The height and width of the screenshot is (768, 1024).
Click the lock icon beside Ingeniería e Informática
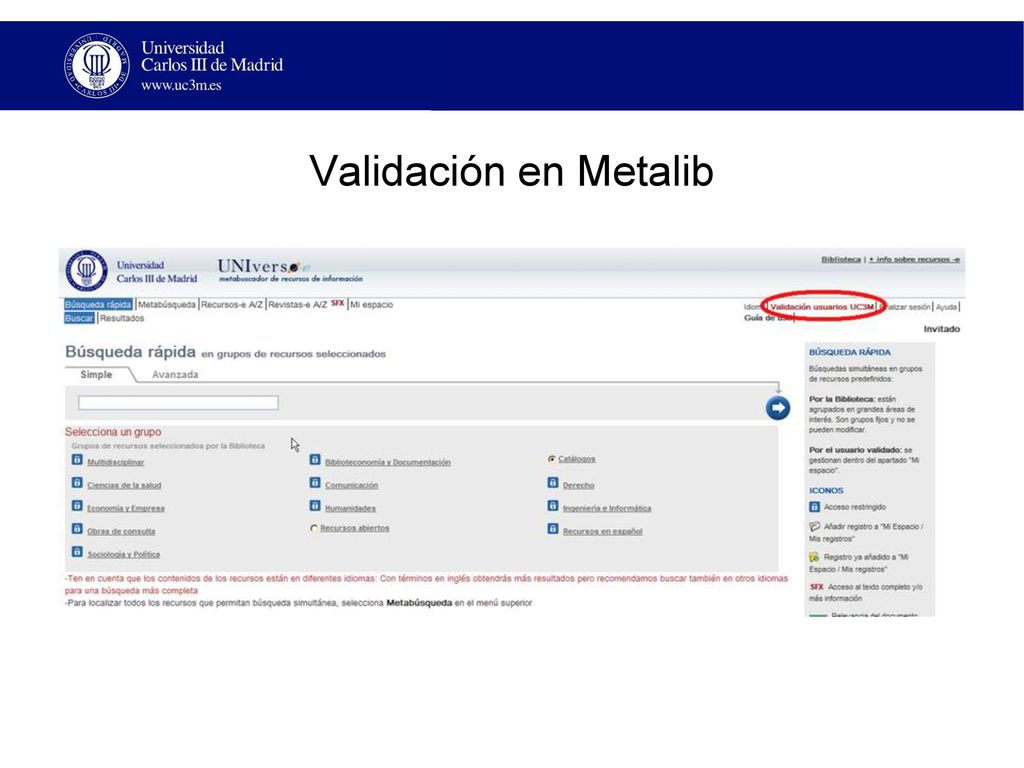point(552,506)
